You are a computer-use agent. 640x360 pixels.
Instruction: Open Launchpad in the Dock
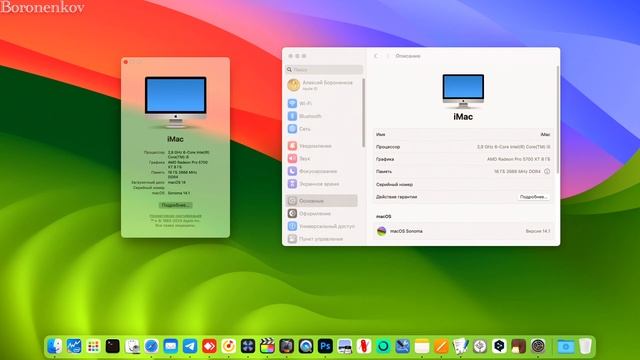pyautogui.click(x=93, y=346)
